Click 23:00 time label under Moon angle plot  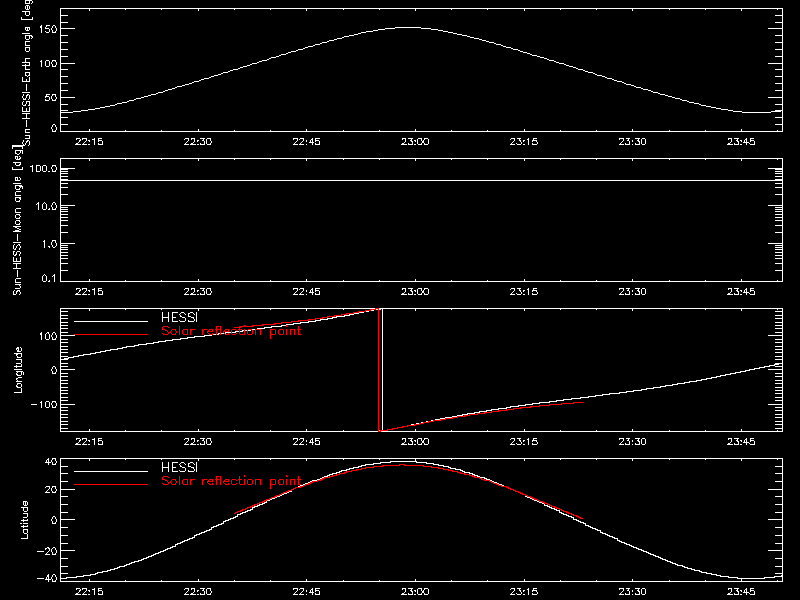click(415, 291)
